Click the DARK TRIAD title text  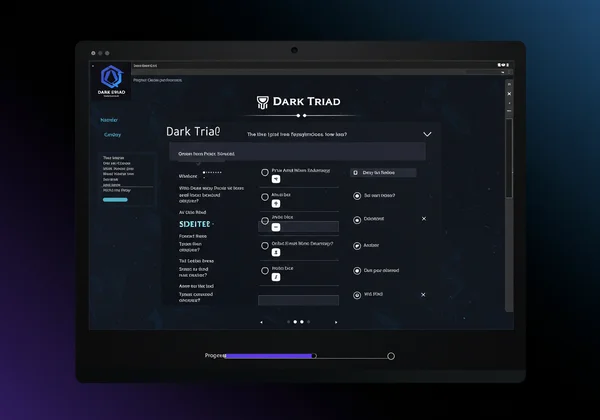[x=307, y=102]
